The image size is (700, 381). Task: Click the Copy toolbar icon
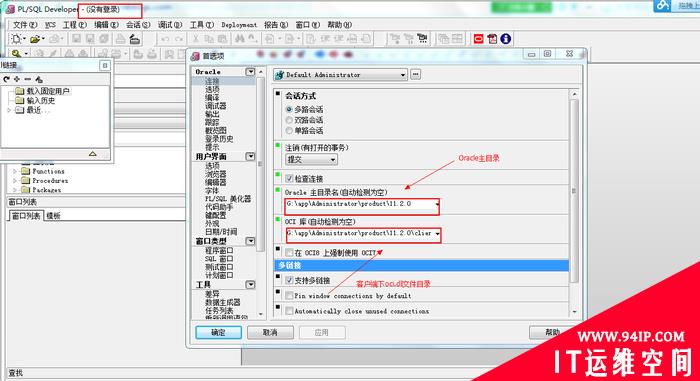pos(209,39)
